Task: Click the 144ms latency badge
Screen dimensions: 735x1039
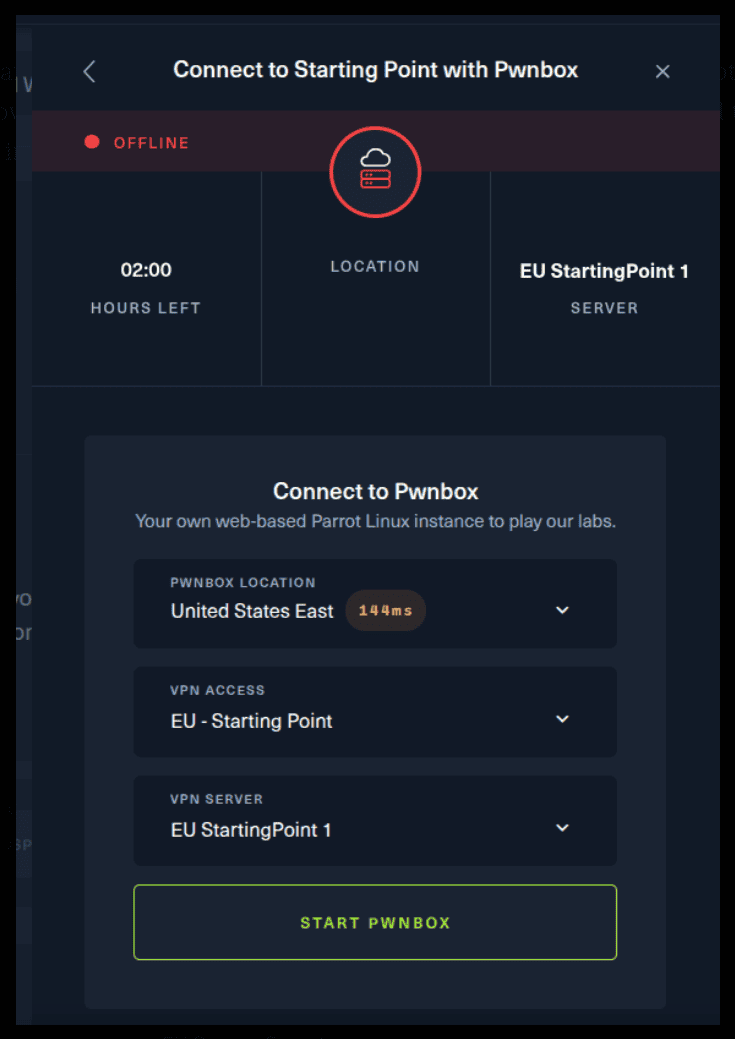Action: click(385, 611)
